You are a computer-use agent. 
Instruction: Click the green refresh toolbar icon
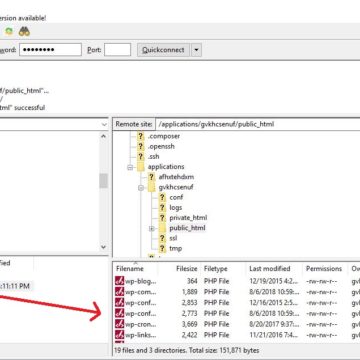pyautogui.click(x=9, y=32)
